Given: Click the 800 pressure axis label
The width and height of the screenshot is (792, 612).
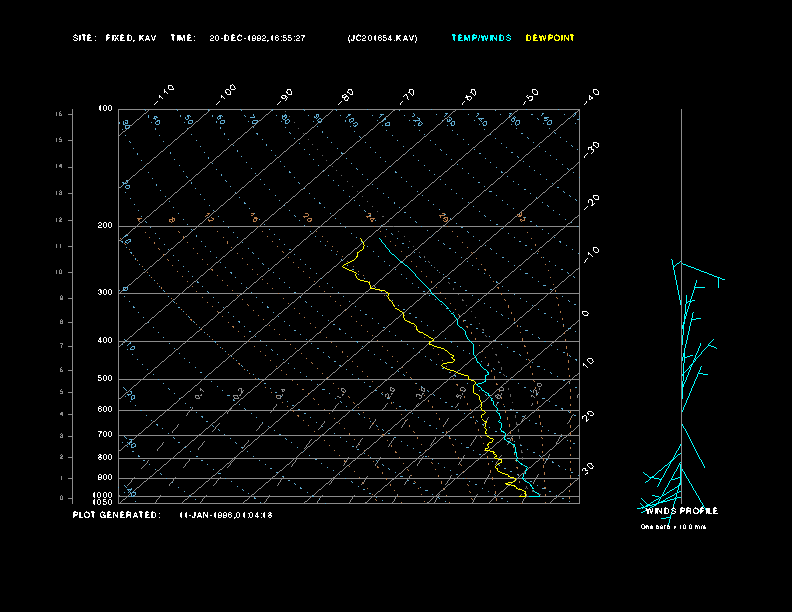Looking at the screenshot, I should coord(105,457).
